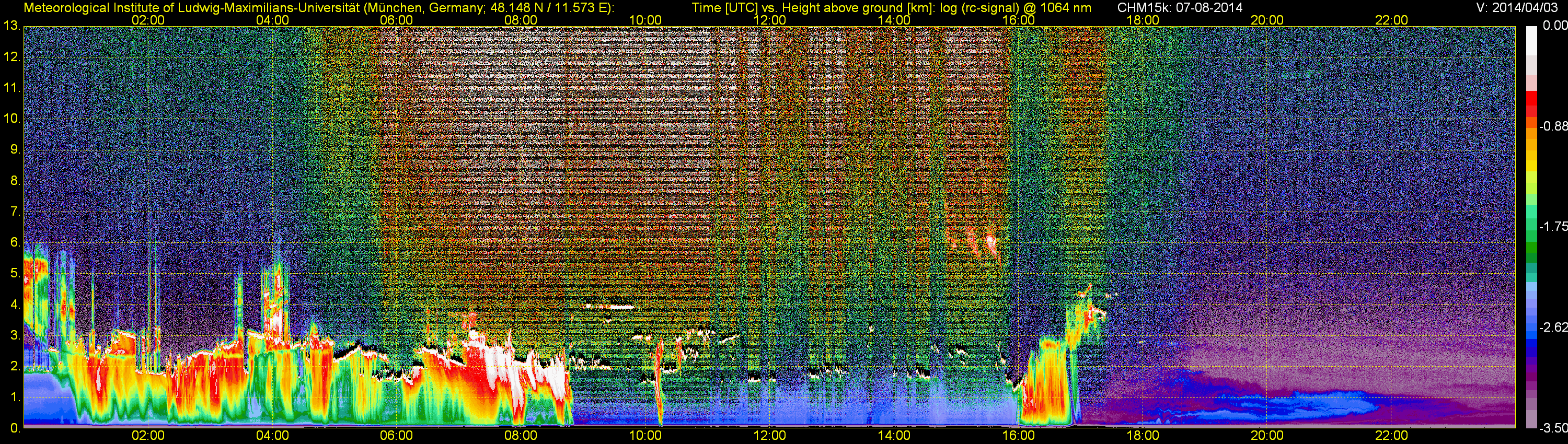Click the 06:00 label on the upper time axis
The width and height of the screenshot is (1568, 444).
pyautogui.click(x=396, y=20)
